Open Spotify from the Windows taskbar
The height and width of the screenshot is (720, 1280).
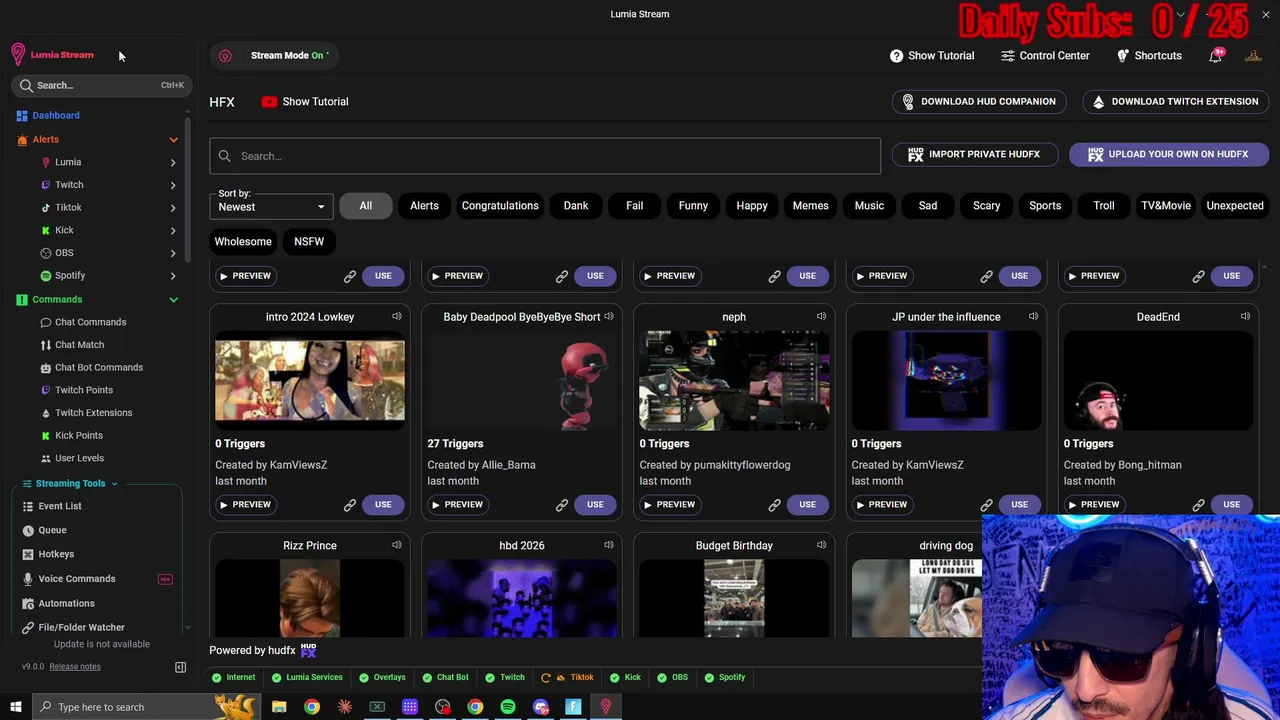pos(508,707)
